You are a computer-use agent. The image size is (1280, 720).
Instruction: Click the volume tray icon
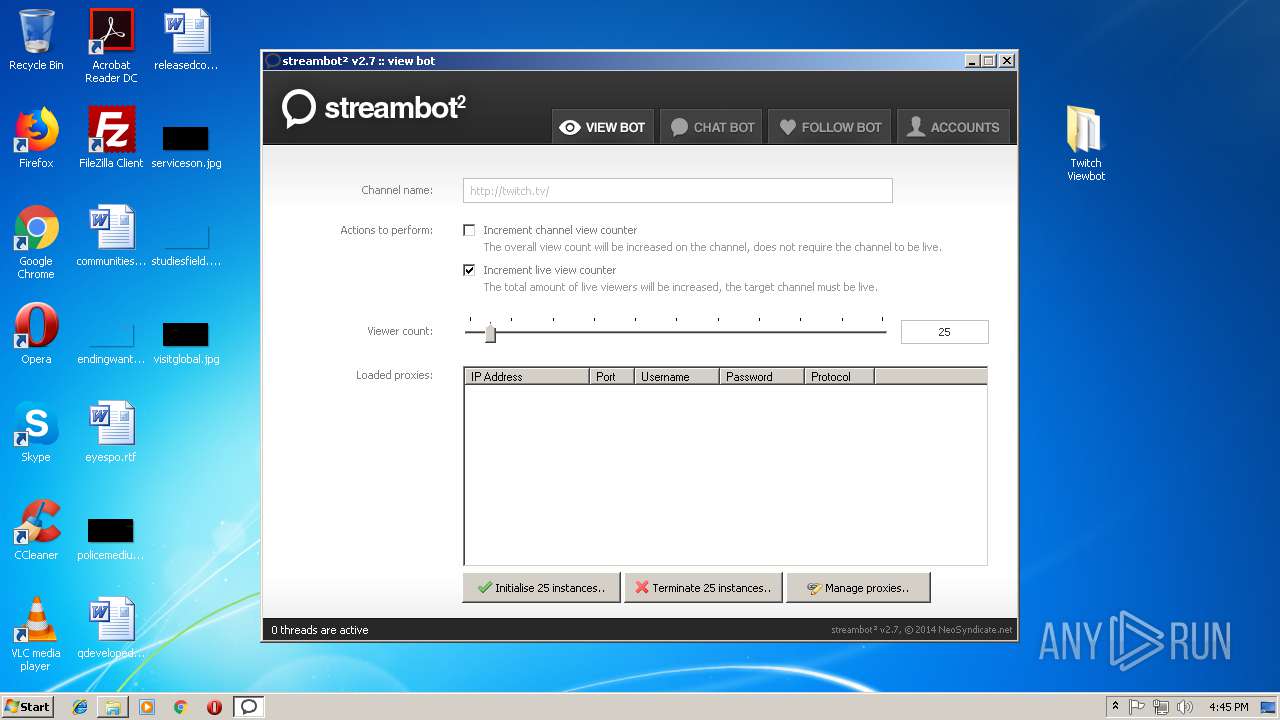[x=1185, y=707]
